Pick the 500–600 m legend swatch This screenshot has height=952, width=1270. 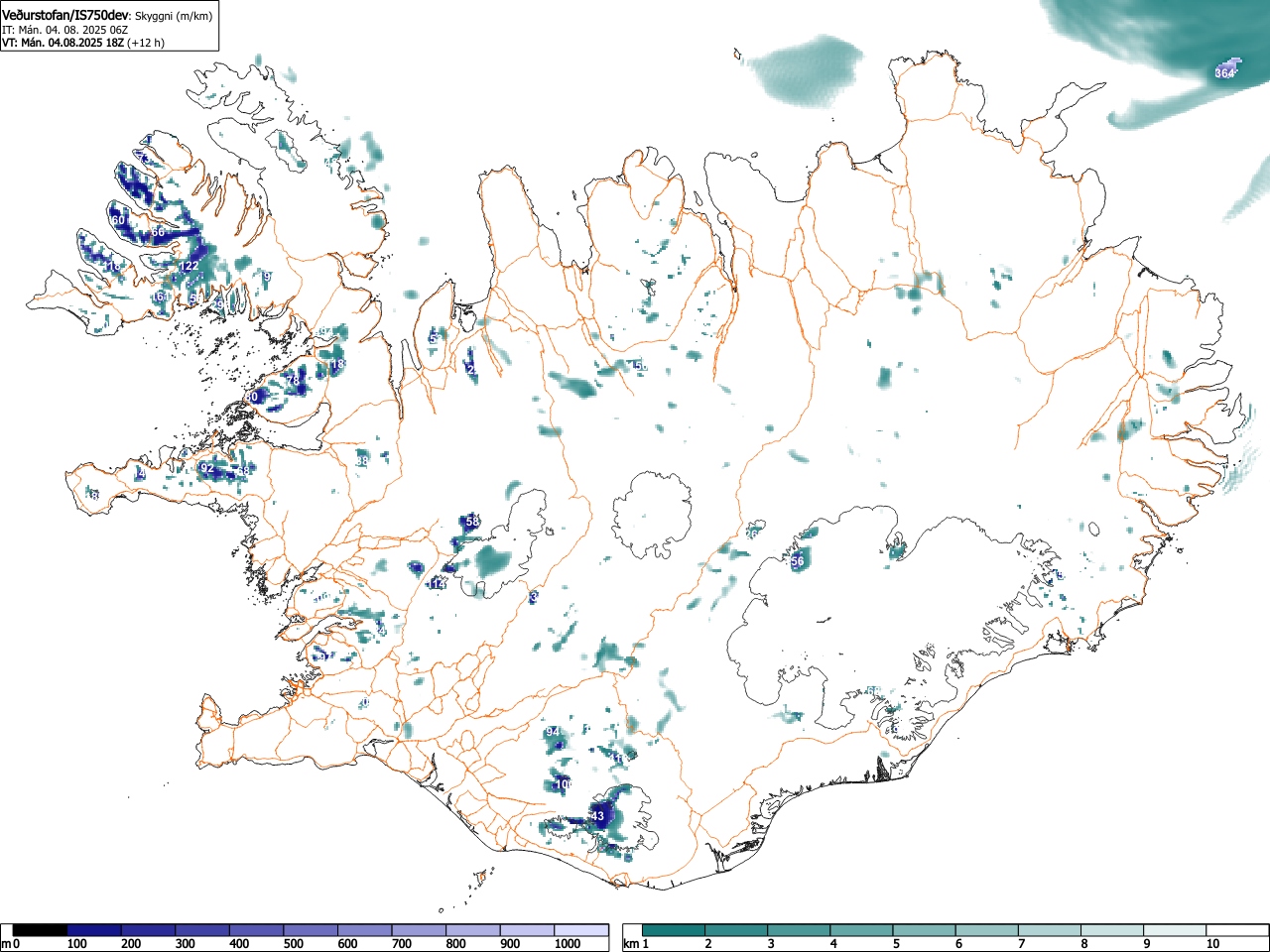pos(311,930)
